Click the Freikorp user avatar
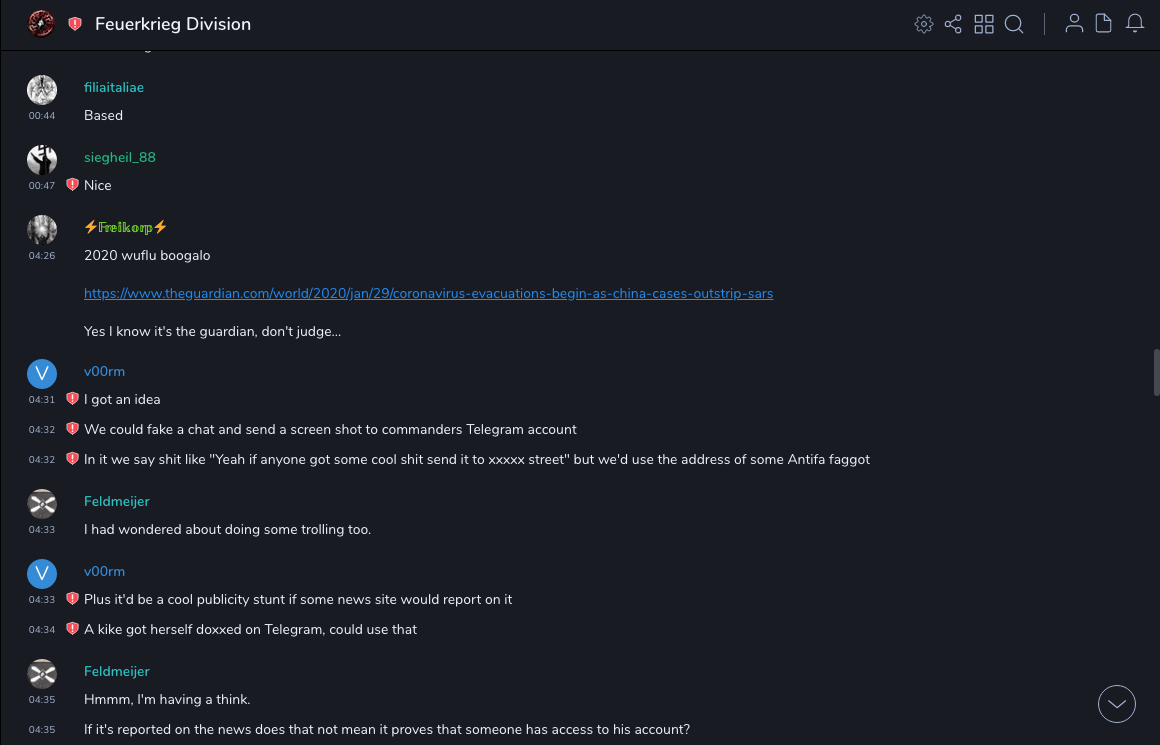The image size is (1160, 745). point(42,230)
